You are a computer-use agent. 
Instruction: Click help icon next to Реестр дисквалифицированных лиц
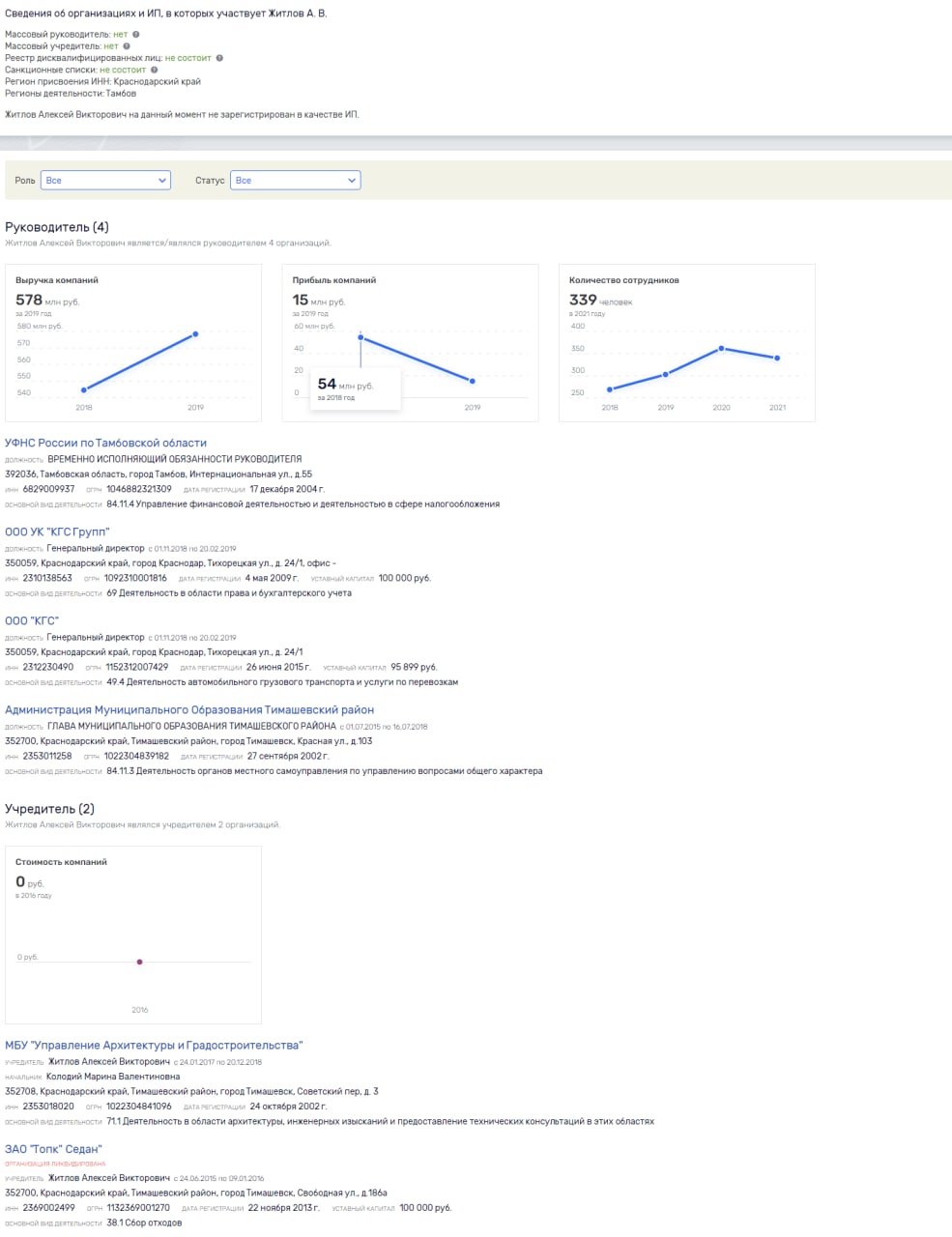[x=219, y=58]
